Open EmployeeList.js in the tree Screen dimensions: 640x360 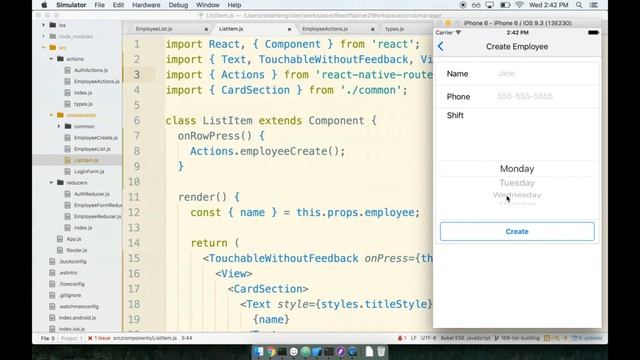(x=92, y=149)
